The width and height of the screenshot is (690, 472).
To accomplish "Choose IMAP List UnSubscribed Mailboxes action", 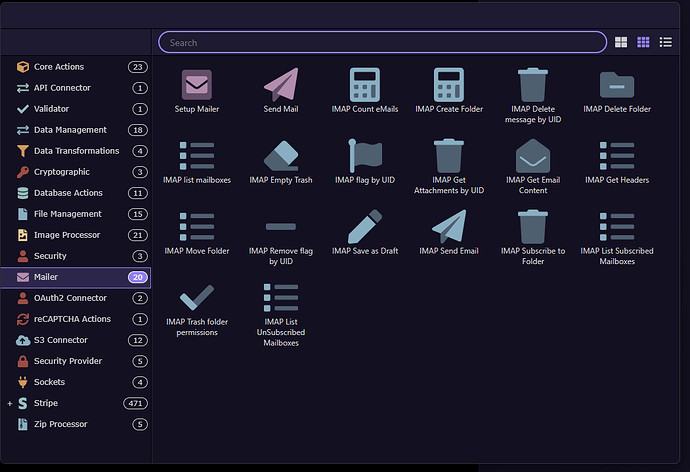I will tap(281, 315).
